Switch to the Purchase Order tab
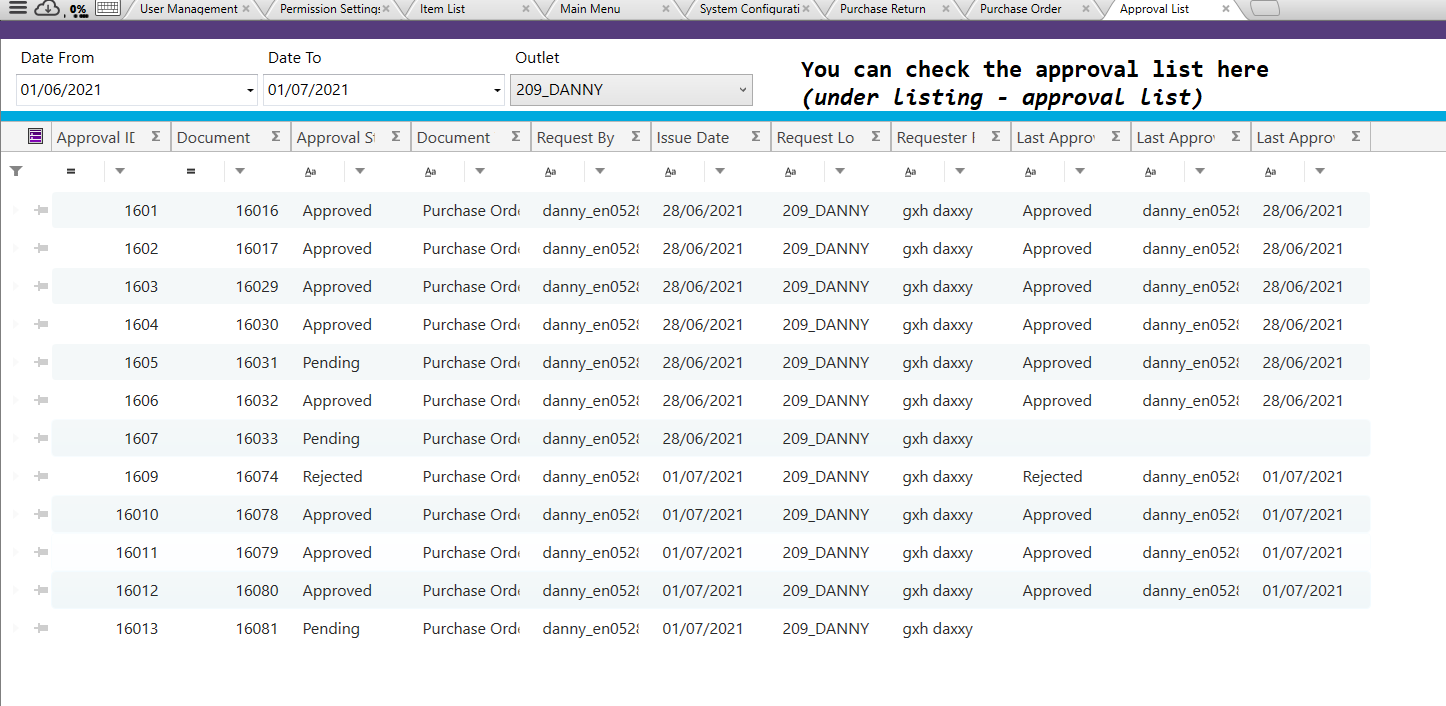The image size is (1446, 706). (1020, 9)
